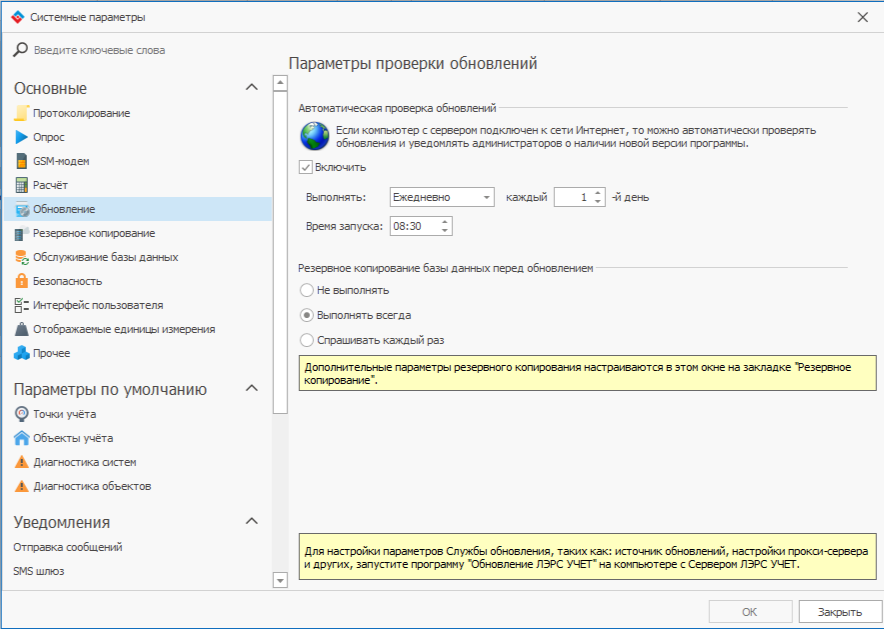Select the GSM-модем SIM card icon

[x=21, y=161]
